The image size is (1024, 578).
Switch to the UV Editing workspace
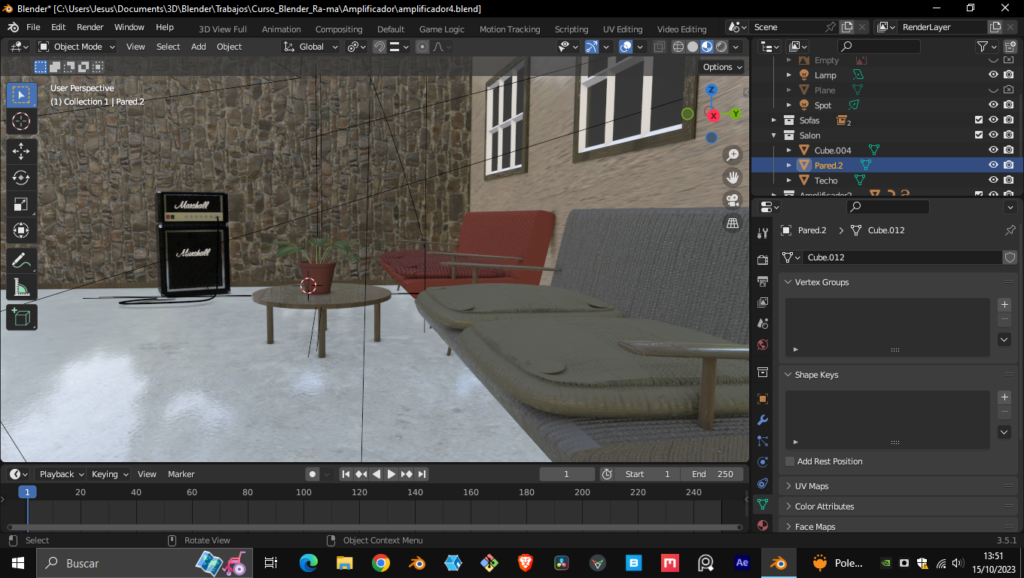(x=622, y=29)
